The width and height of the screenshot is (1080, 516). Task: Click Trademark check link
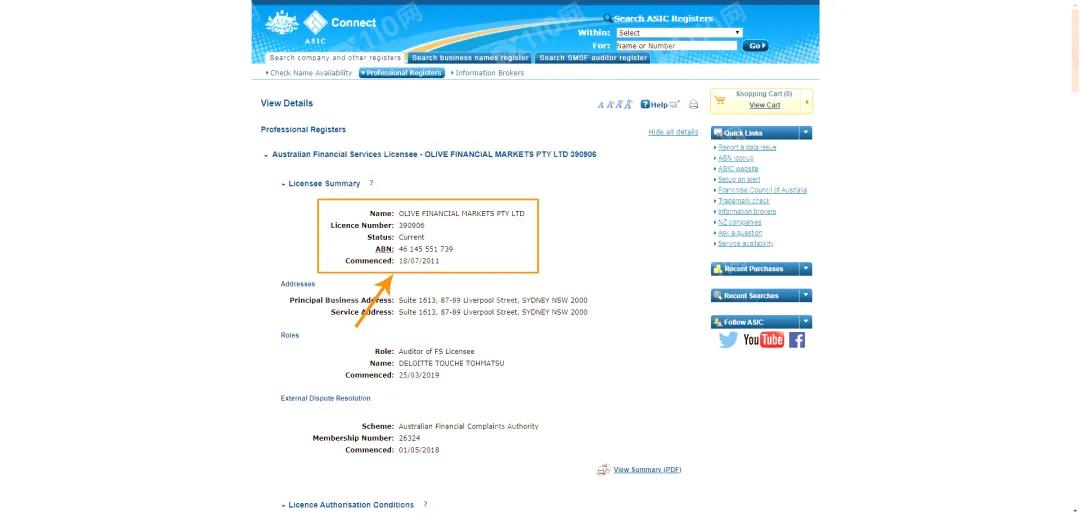point(744,201)
